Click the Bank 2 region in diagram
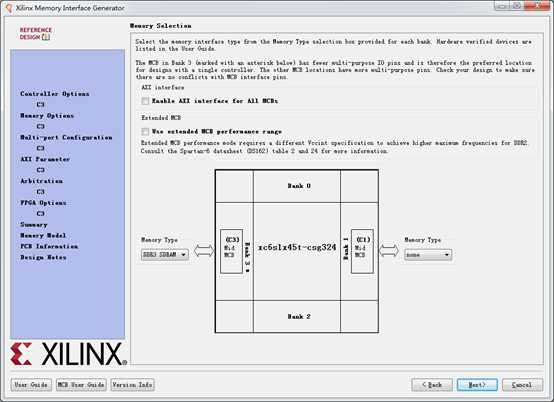 point(297,317)
